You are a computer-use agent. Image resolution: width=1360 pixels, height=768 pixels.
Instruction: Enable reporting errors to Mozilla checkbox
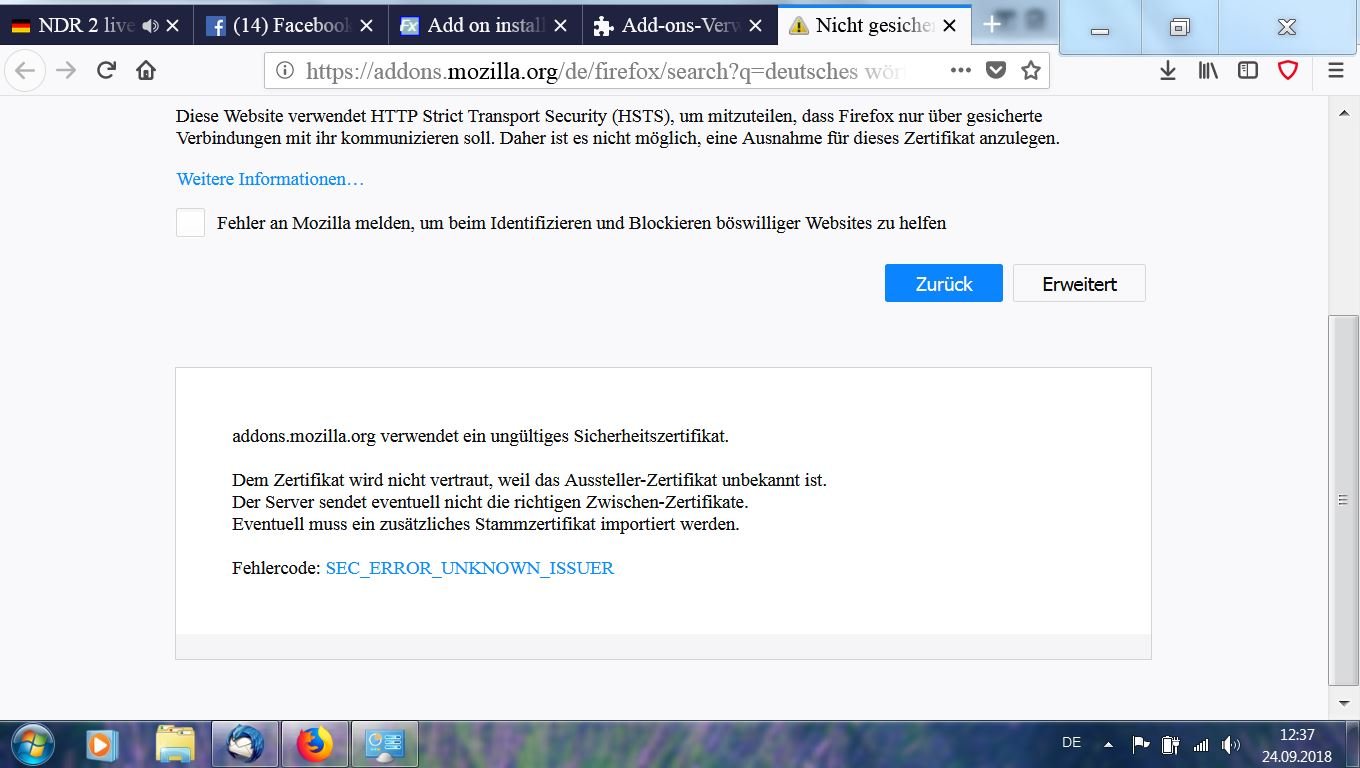point(190,223)
